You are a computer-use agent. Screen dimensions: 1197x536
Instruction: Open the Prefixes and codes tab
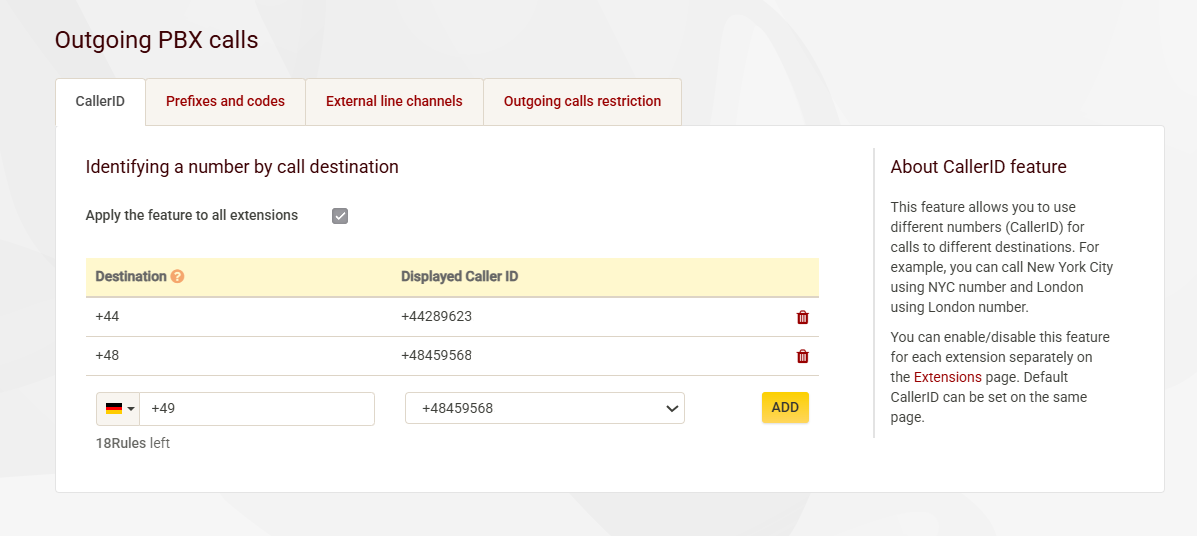[x=225, y=102]
